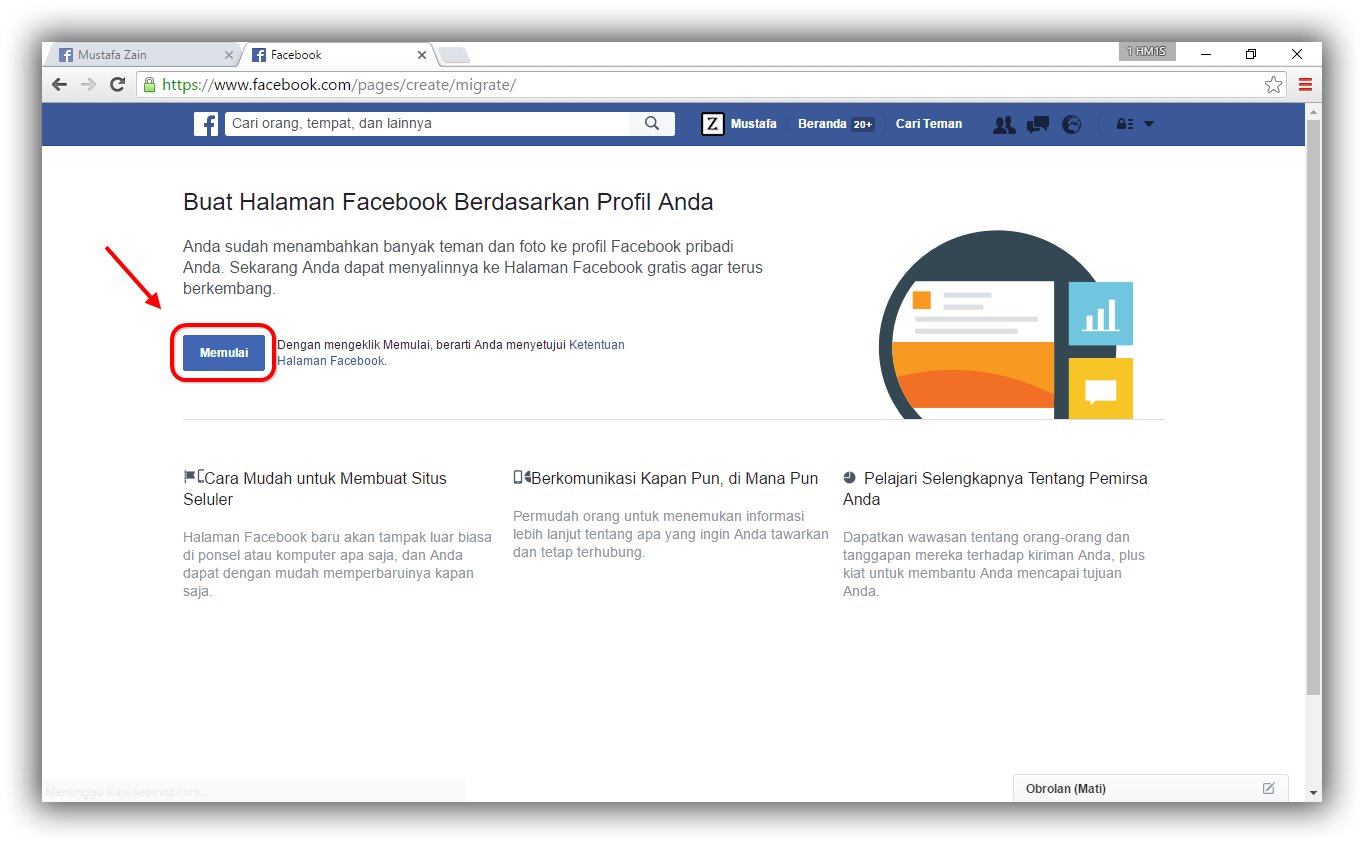This screenshot has height=844, width=1364.
Task: Click Pelajari Selengkapnya Tentang Pemirsa Anda heading
Action: tap(995, 489)
